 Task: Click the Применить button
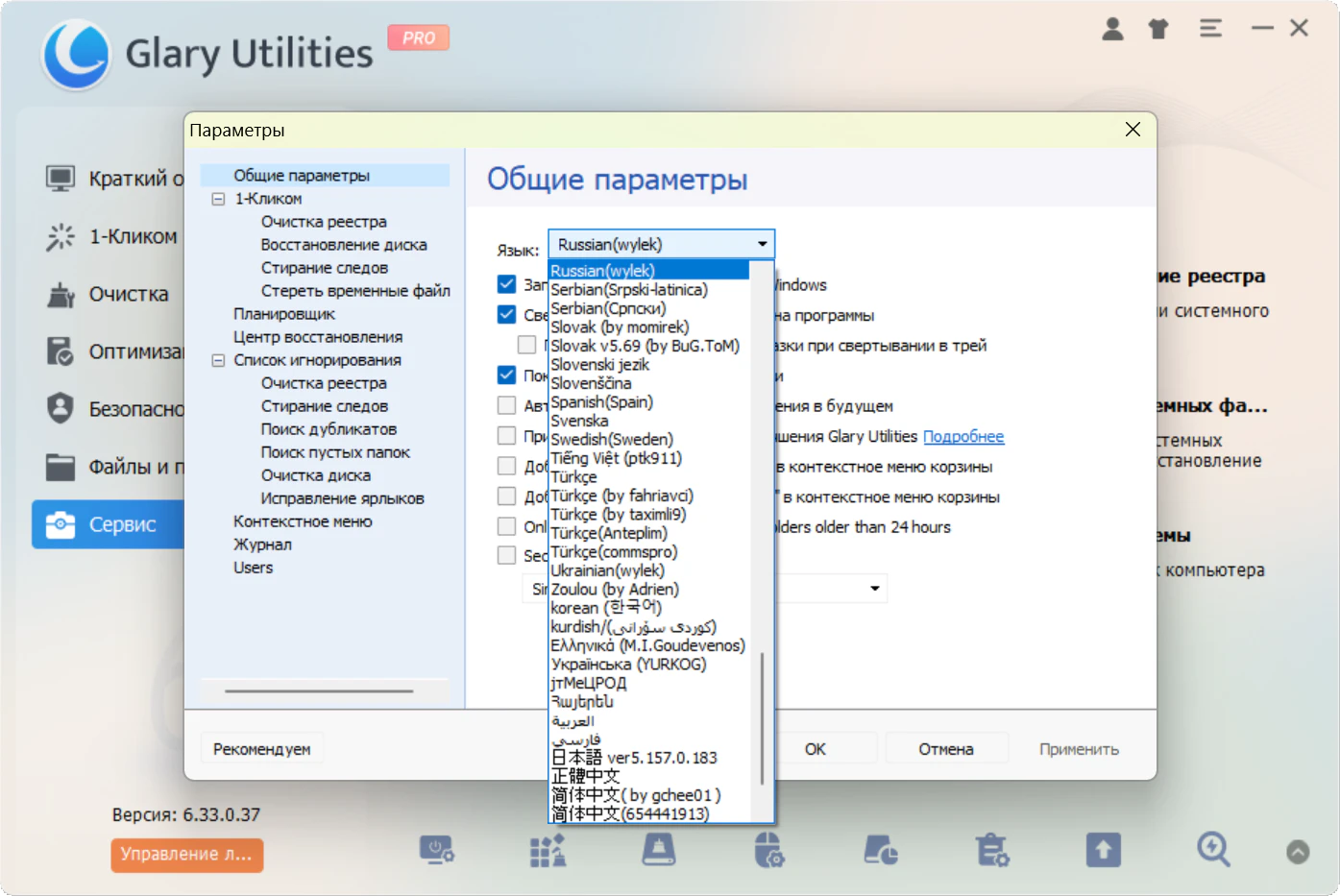(1079, 749)
